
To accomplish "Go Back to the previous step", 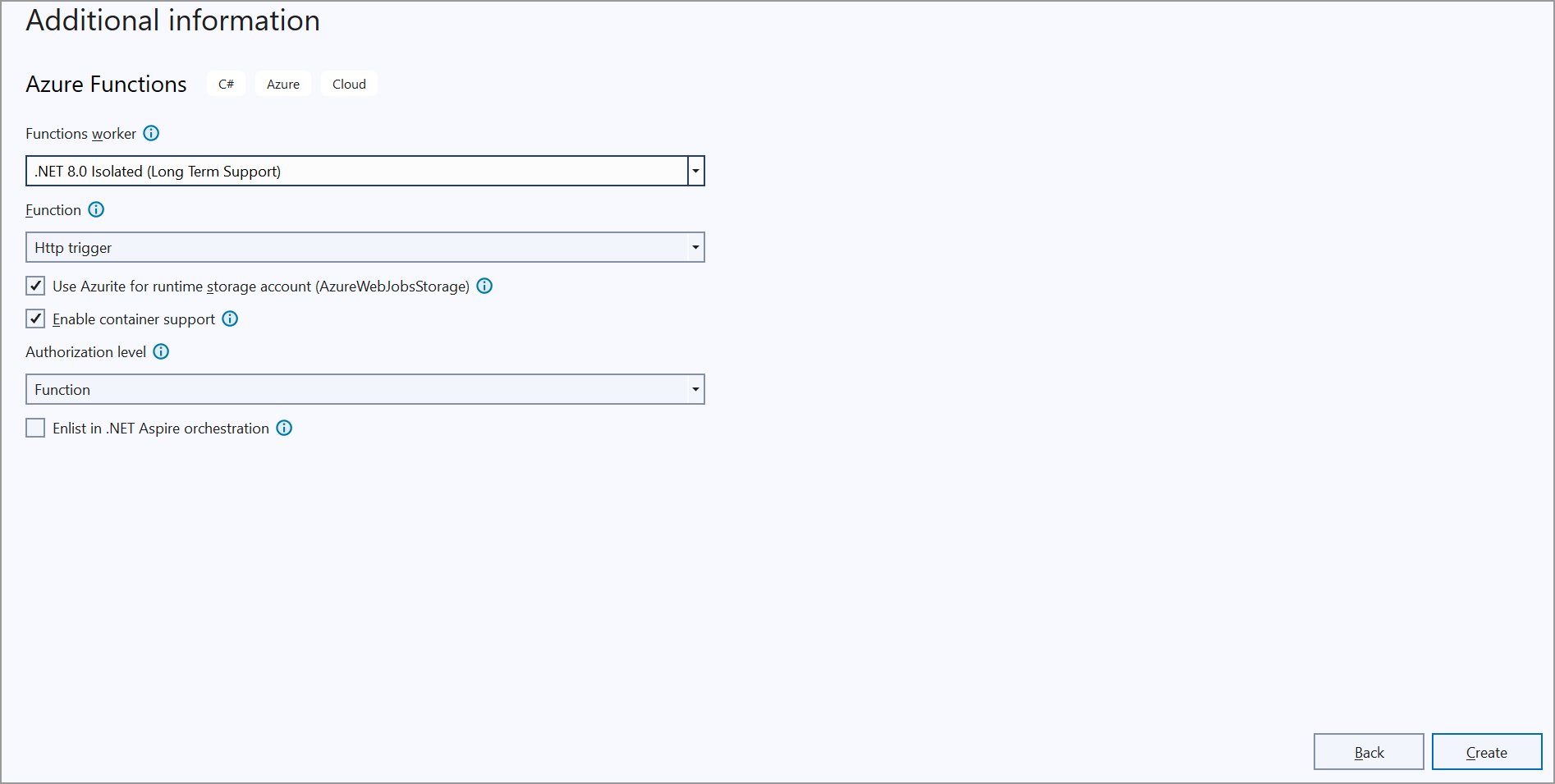I will point(1369,752).
